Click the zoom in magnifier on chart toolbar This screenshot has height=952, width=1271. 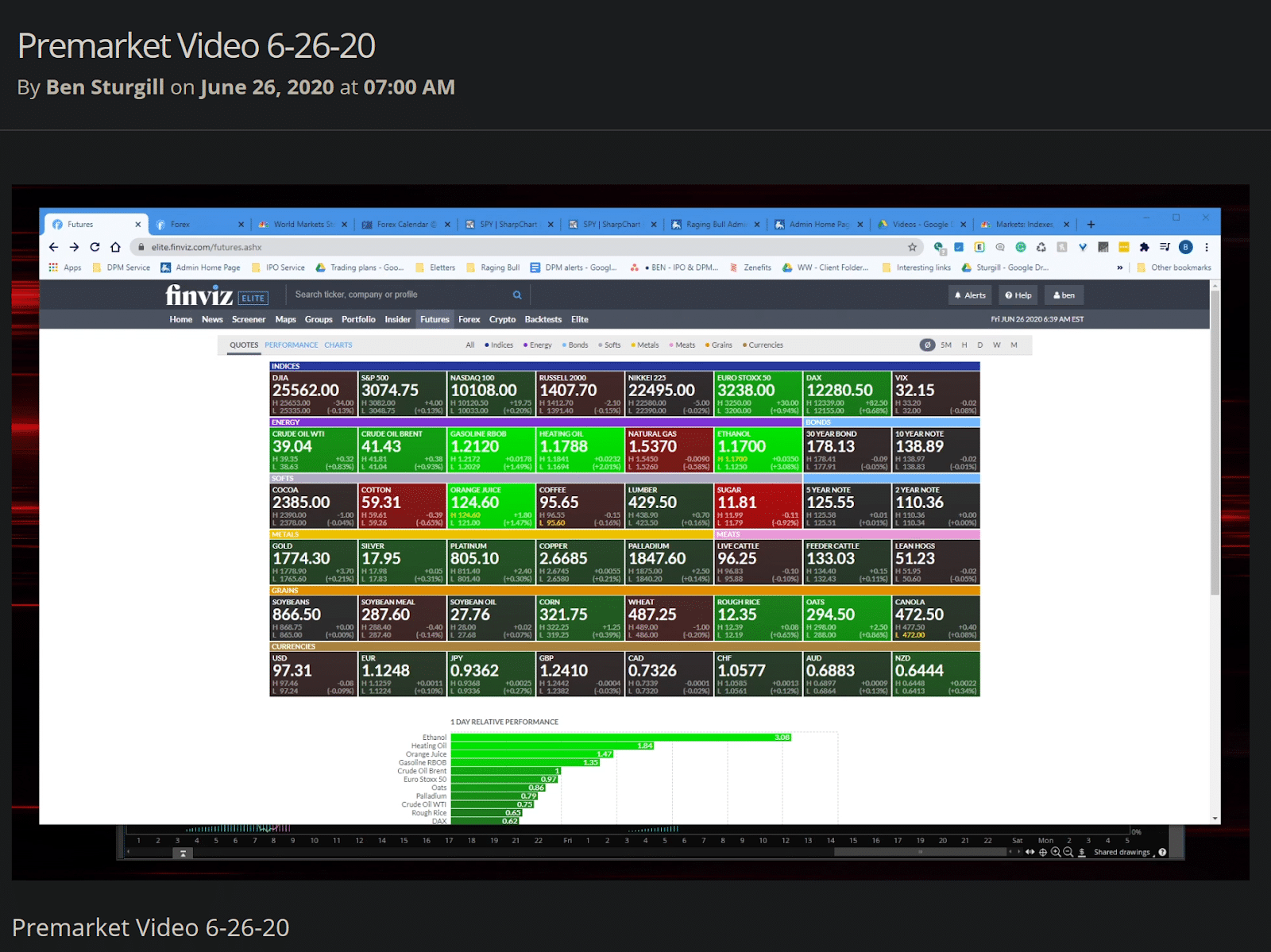[1056, 852]
